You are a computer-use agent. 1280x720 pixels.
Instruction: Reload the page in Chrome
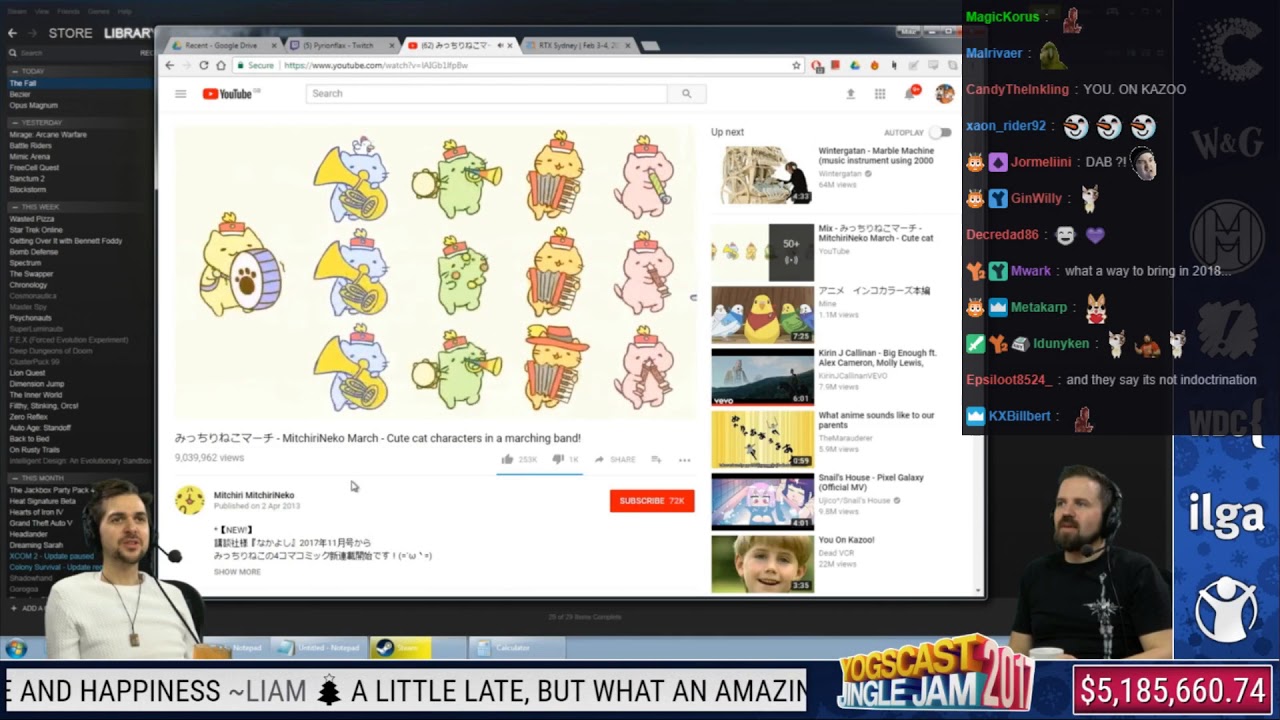[204, 65]
